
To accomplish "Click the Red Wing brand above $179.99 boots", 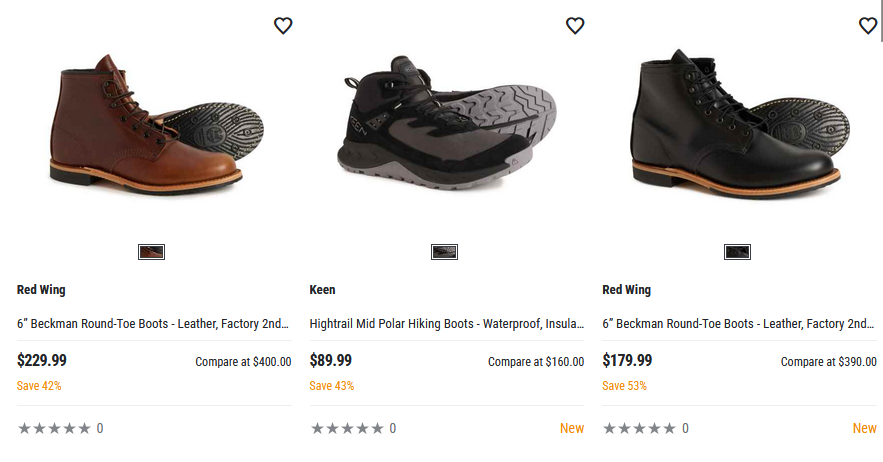I will [x=626, y=290].
